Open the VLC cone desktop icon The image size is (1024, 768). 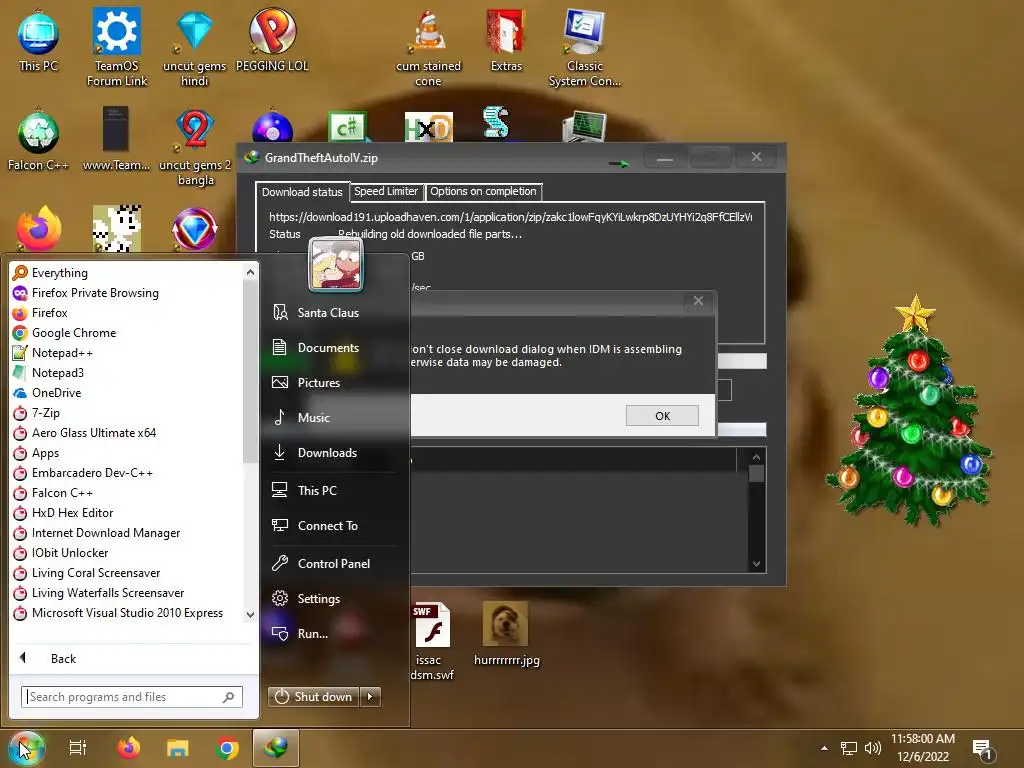(428, 47)
